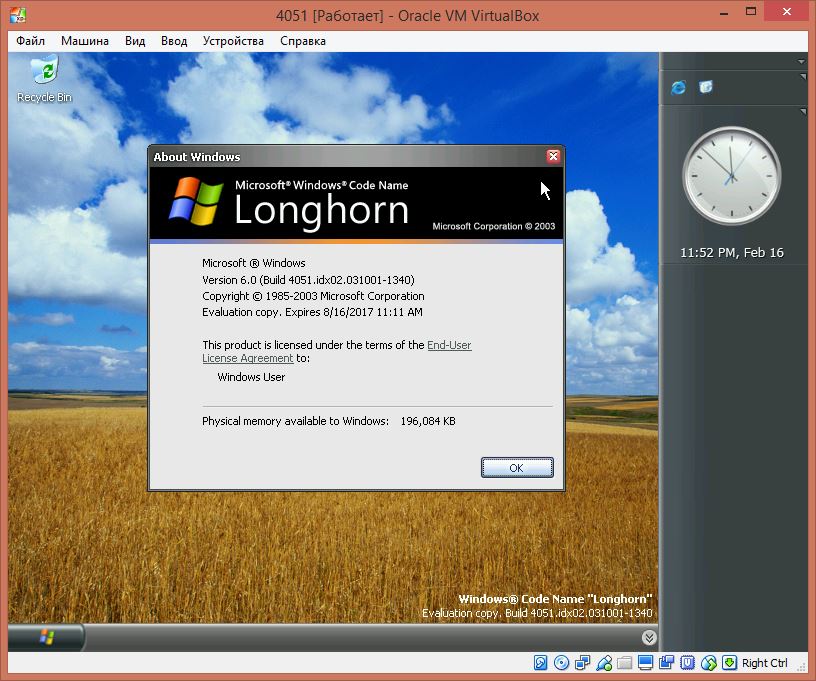Click the Right Ctrl host key label
Screen dimensions: 816x681
764,663
